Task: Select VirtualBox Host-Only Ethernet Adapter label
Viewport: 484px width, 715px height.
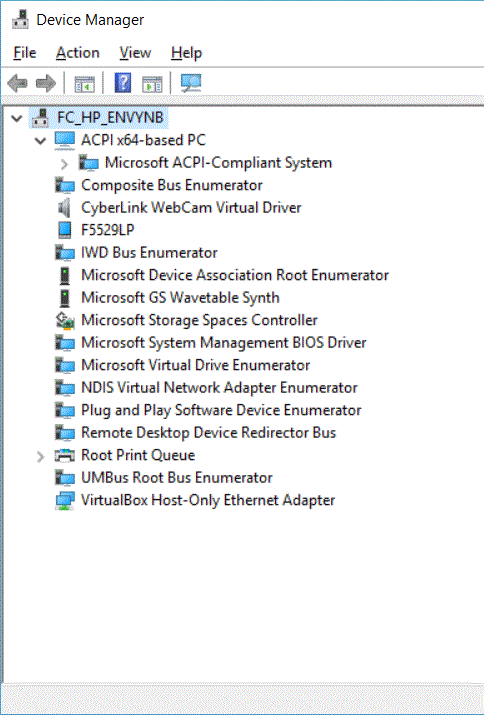Action: pyautogui.click(x=208, y=500)
